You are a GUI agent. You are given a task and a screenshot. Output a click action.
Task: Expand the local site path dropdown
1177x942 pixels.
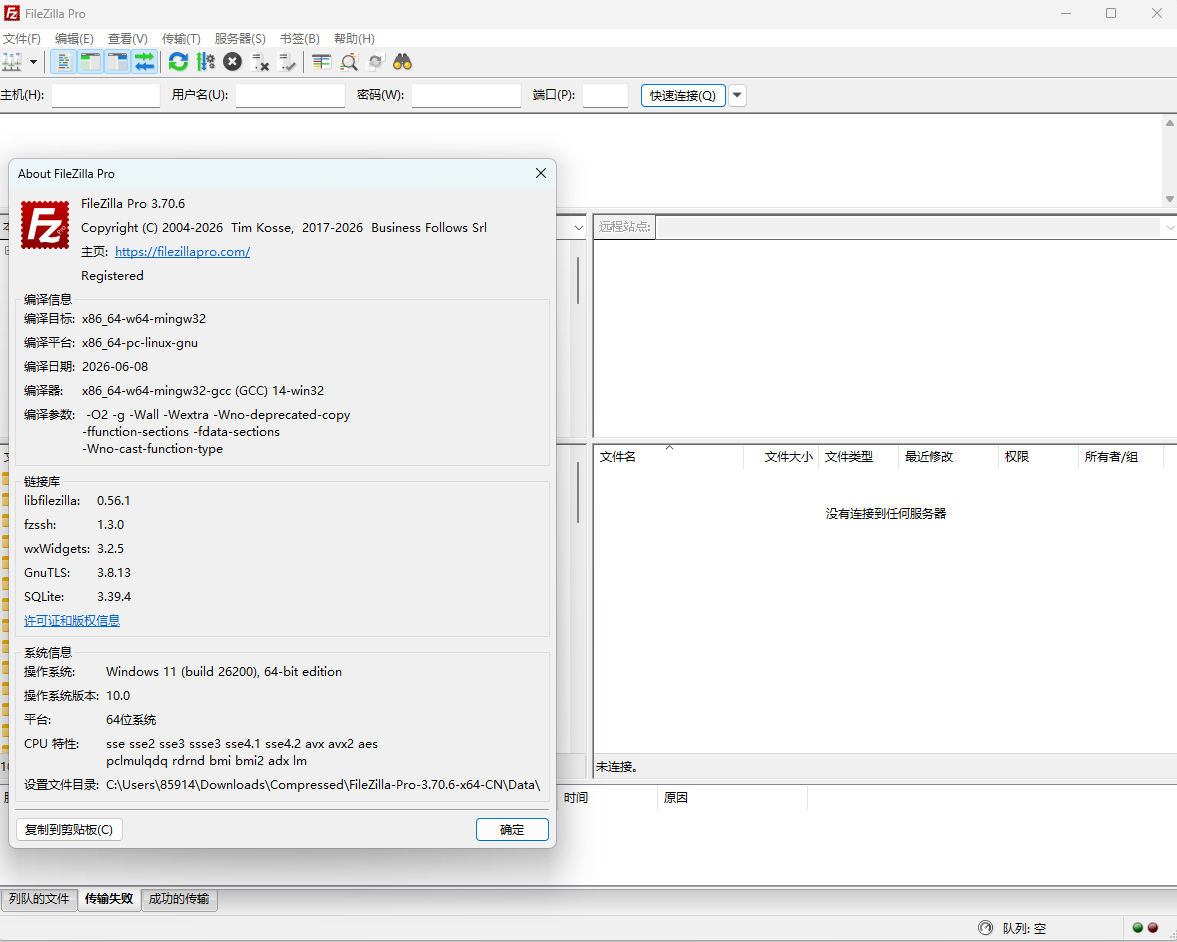[x=578, y=227]
